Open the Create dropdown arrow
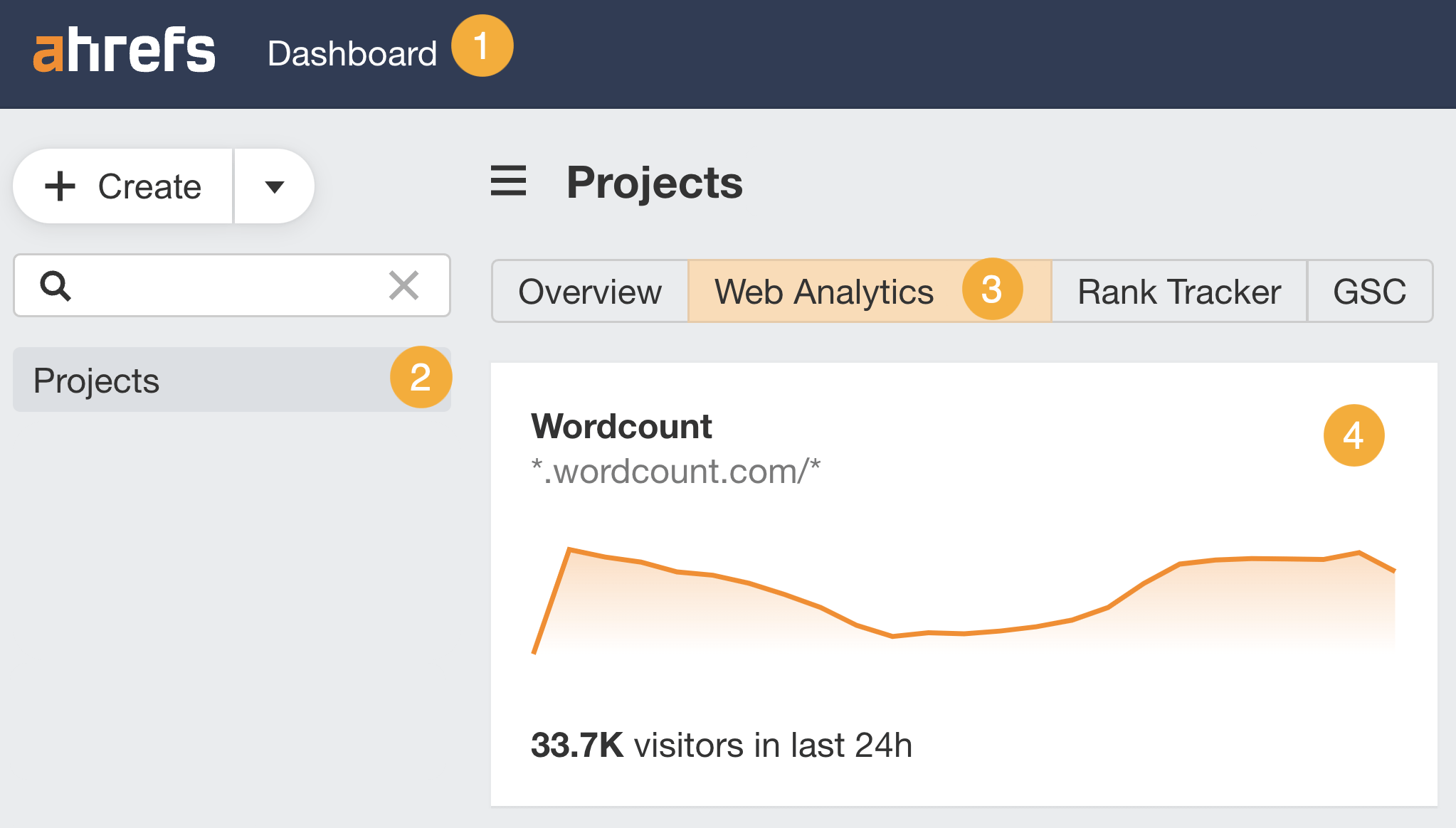The height and width of the screenshot is (828, 1456). click(x=274, y=186)
